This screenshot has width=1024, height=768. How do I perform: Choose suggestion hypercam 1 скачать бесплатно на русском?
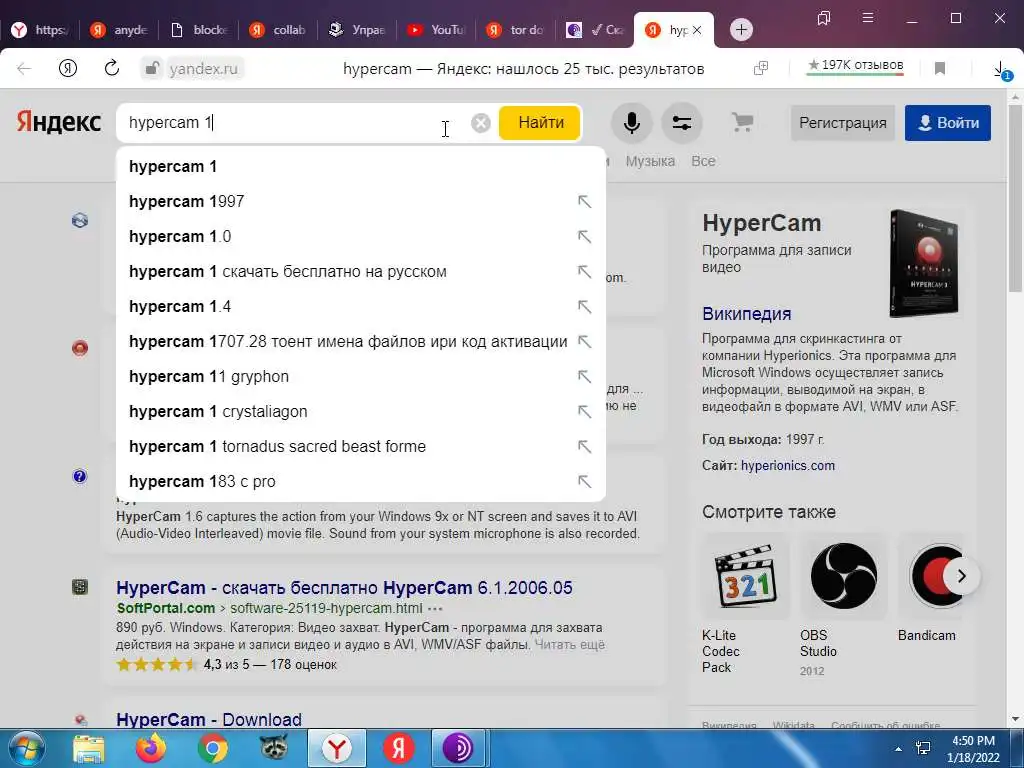(x=360, y=272)
